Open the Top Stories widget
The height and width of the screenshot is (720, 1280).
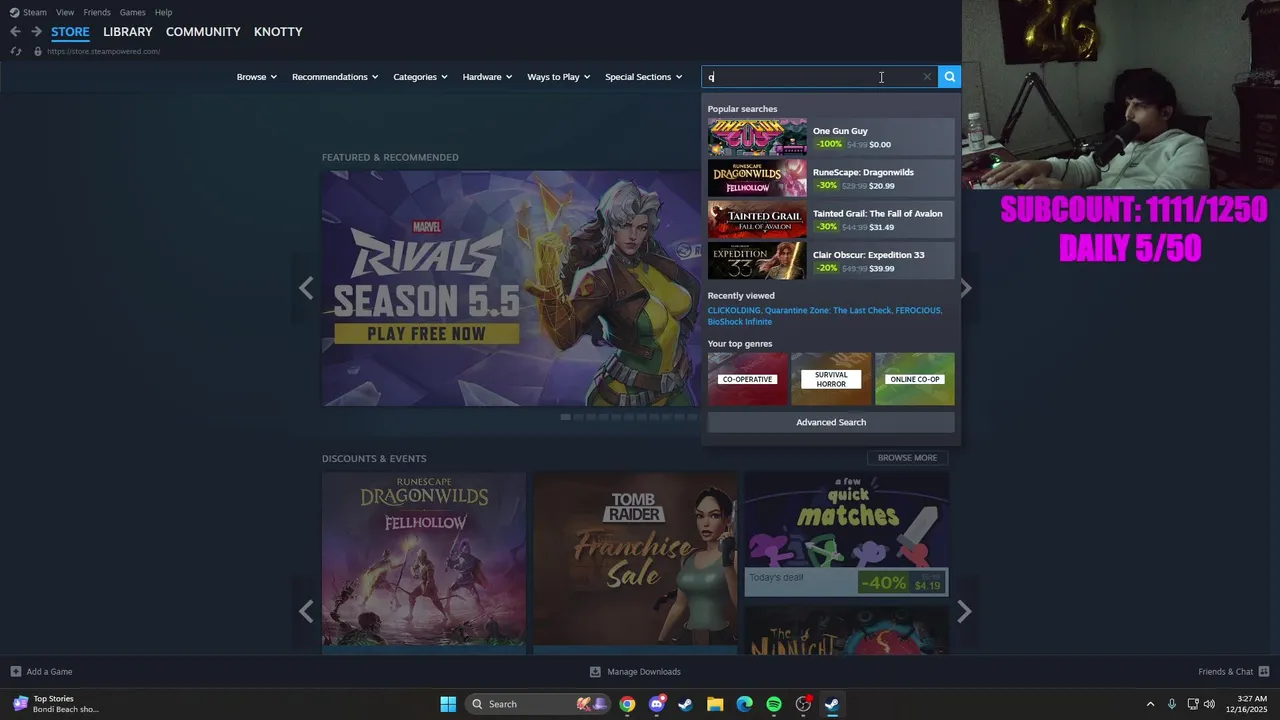[x=56, y=704]
